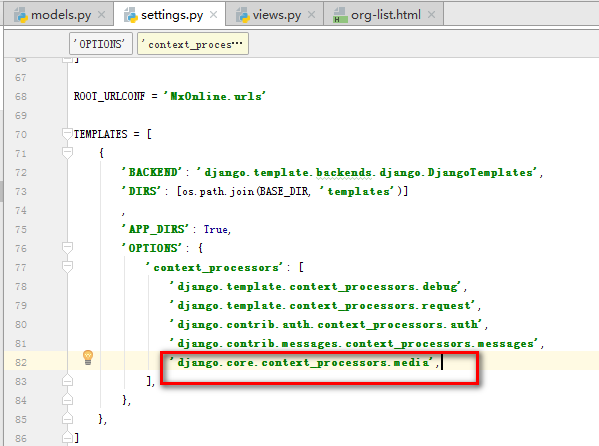Click the messages.context_processors.messages string
The height and width of the screenshot is (446, 599).
[354, 344]
